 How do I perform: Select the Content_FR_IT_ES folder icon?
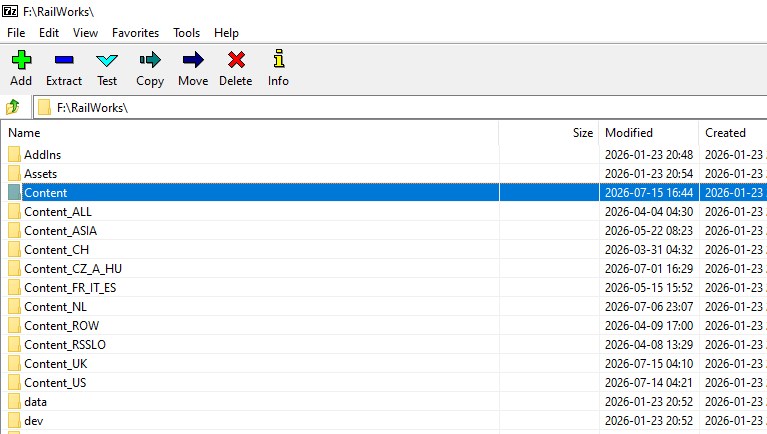point(14,288)
